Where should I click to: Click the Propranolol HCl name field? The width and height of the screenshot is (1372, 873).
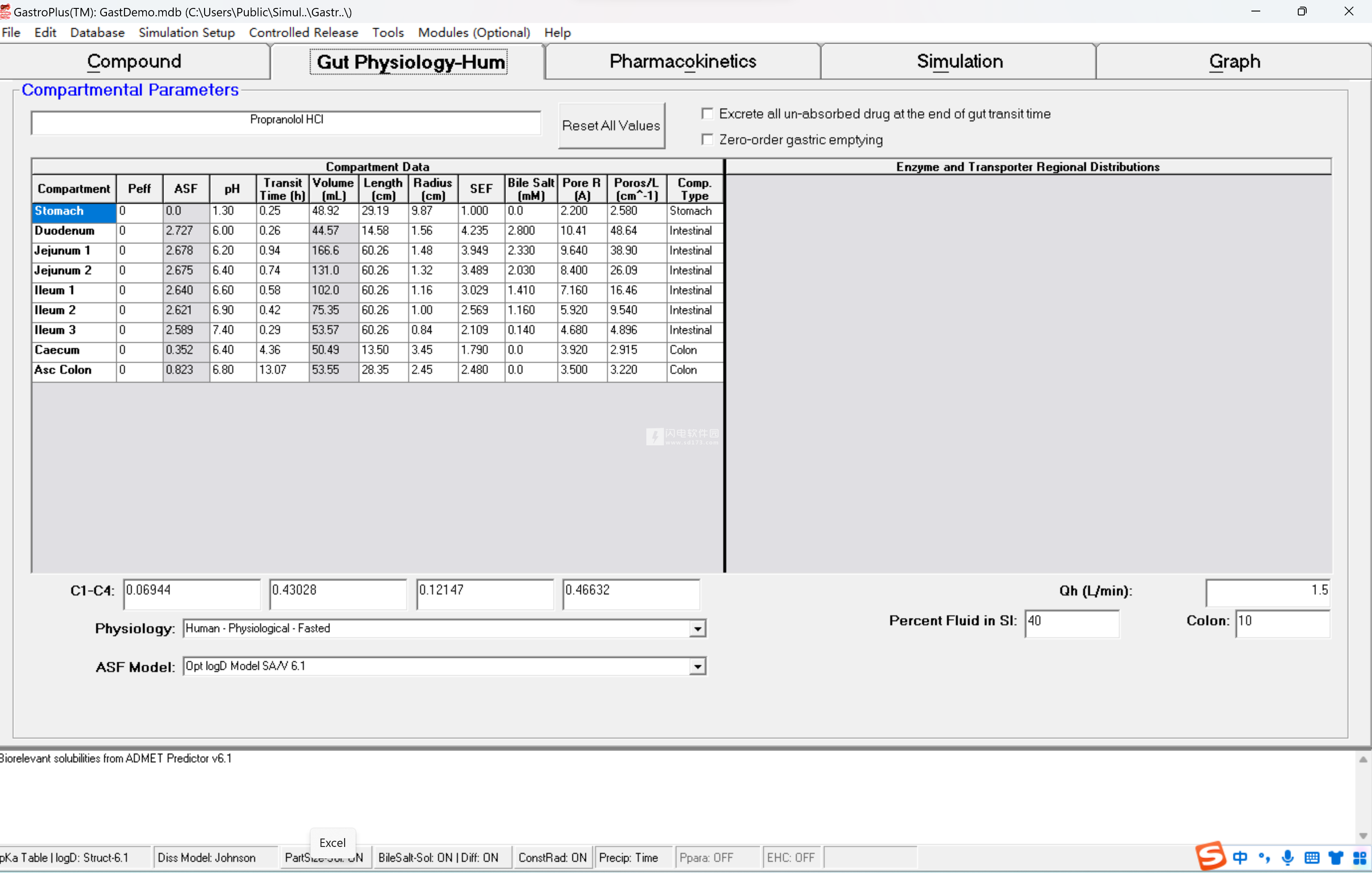coord(286,122)
